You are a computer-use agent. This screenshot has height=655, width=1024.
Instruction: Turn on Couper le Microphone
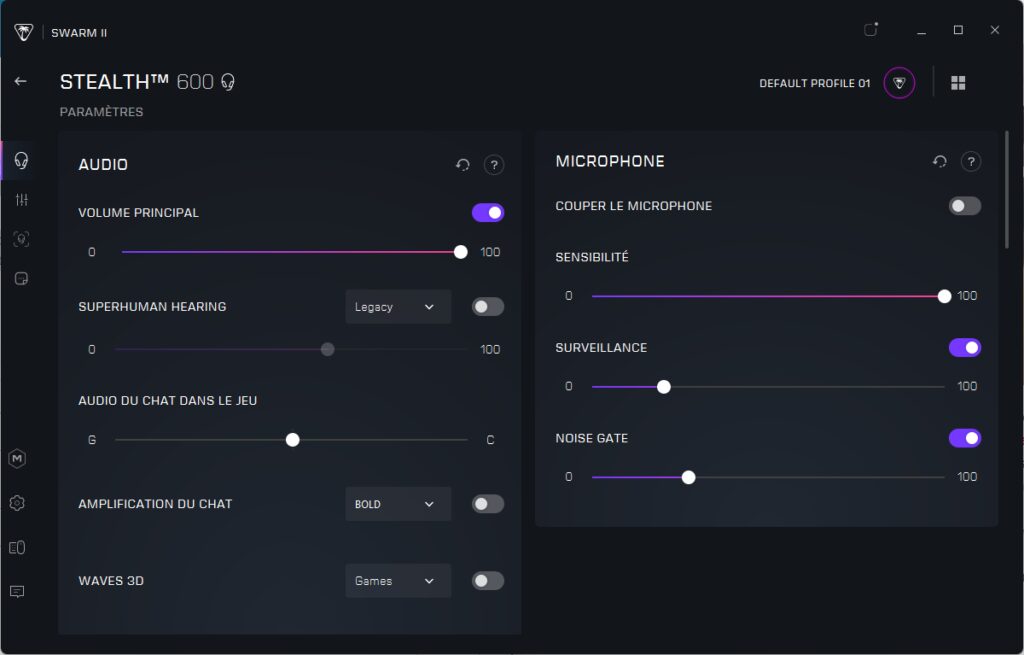[x=965, y=206]
